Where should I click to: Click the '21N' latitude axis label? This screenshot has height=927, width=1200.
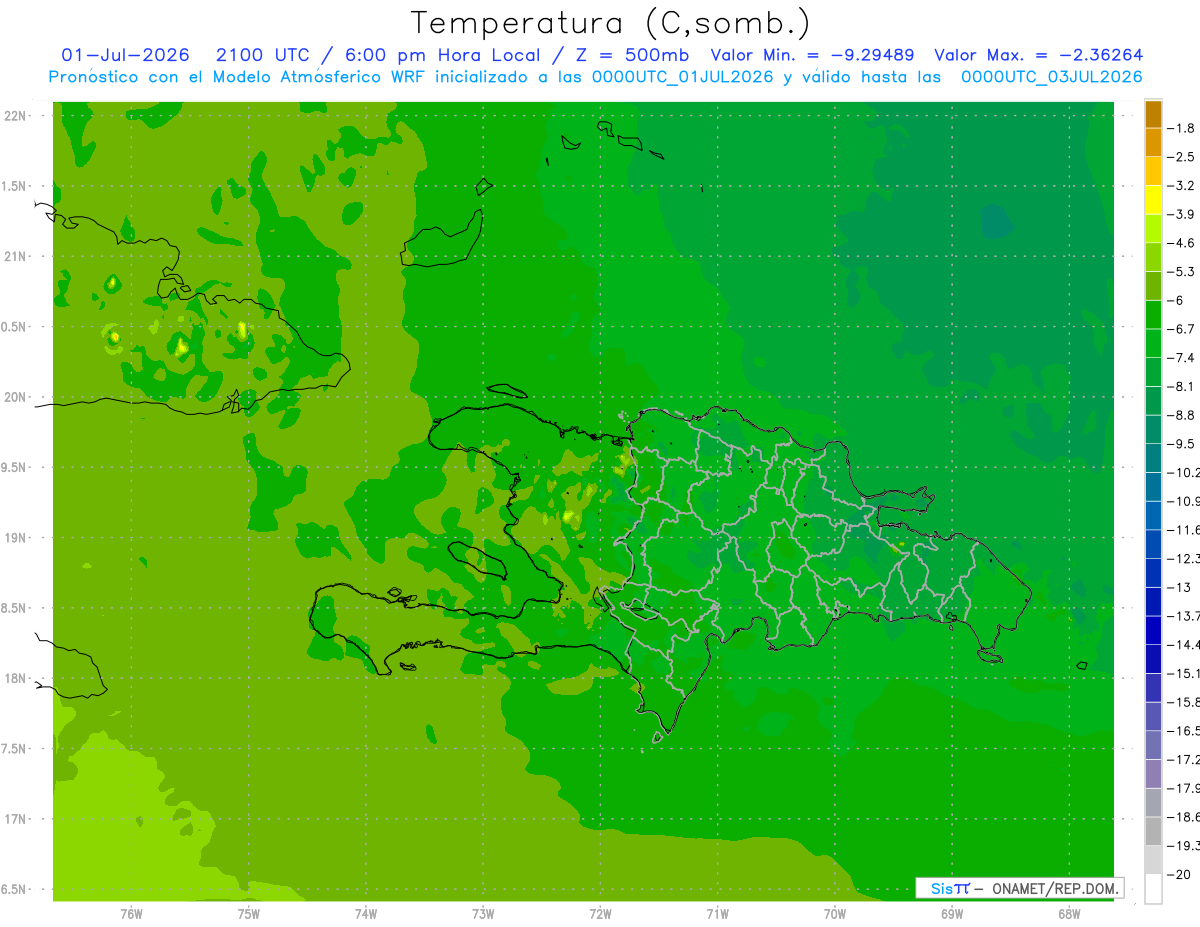(15, 256)
